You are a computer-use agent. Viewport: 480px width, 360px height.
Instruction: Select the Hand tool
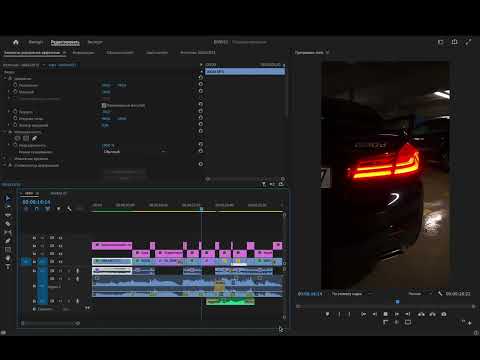click(x=8, y=258)
